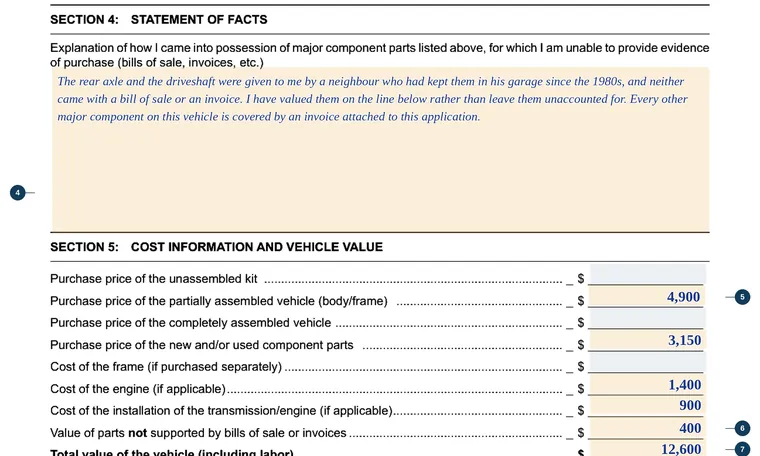This screenshot has height=456, width=760.
Task: Select the unassembled kit purchase price field
Action: tap(647, 274)
